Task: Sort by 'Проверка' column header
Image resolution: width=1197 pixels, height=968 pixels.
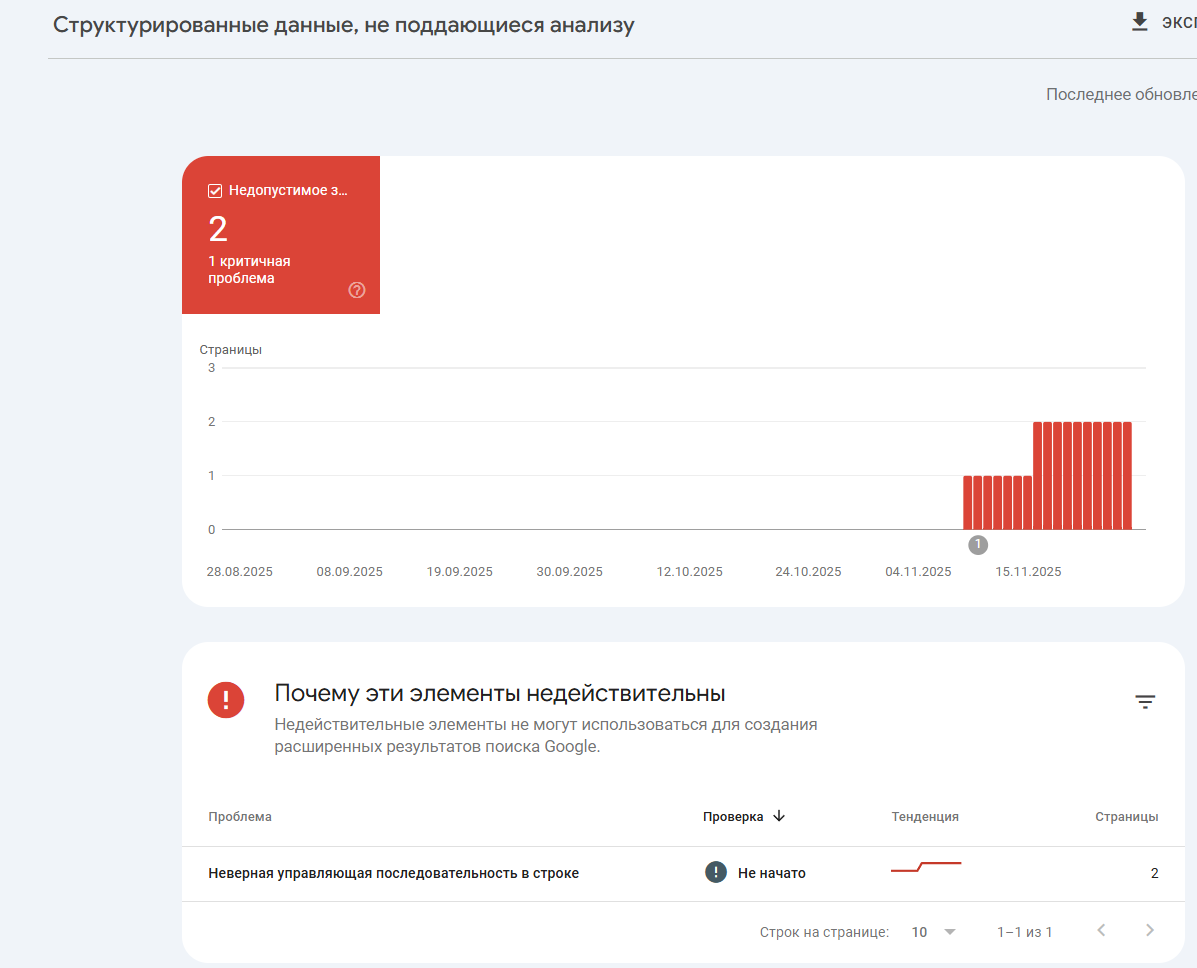Action: click(x=733, y=817)
